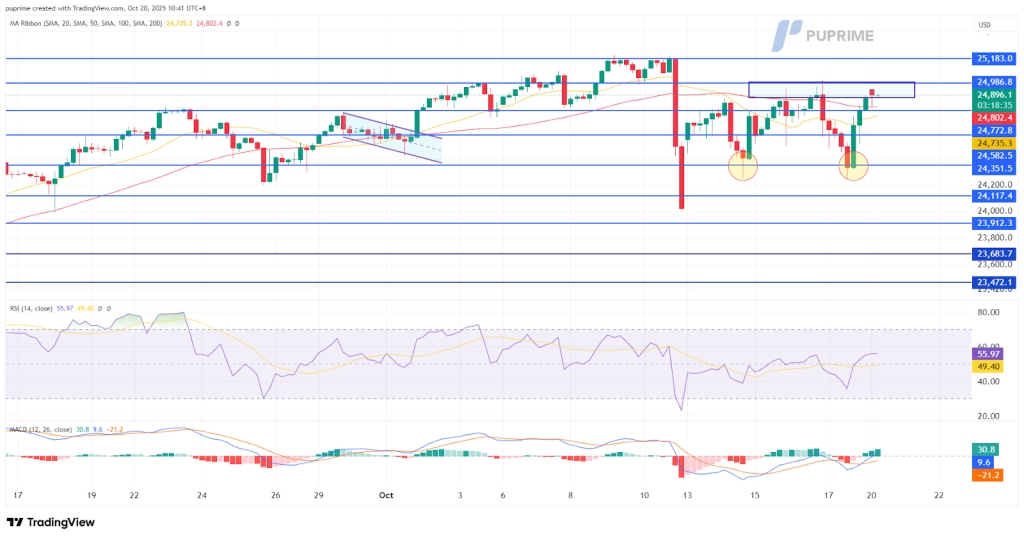Click the 23,472.1 support level label
The image size is (1024, 539).
pyautogui.click(x=994, y=283)
